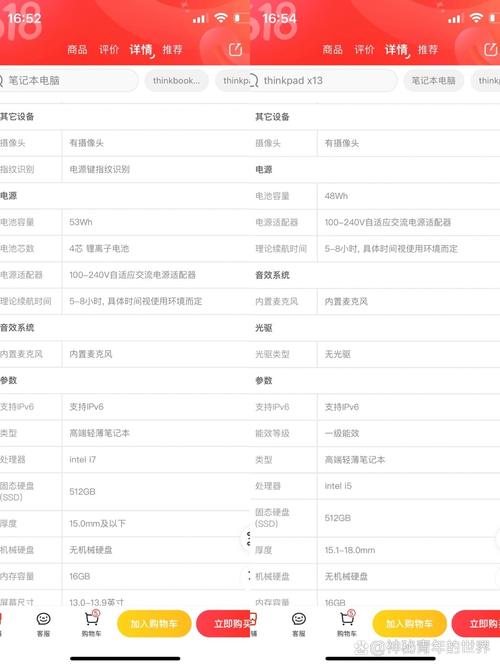Tap share icon in right phone screen
The height and width of the screenshot is (666, 500).
(x=491, y=50)
